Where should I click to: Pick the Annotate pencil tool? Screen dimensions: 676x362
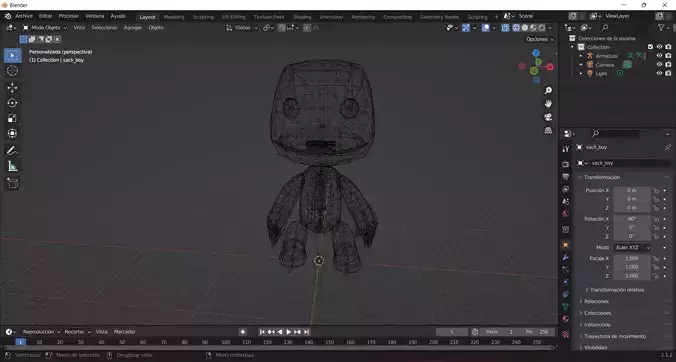tap(13, 150)
